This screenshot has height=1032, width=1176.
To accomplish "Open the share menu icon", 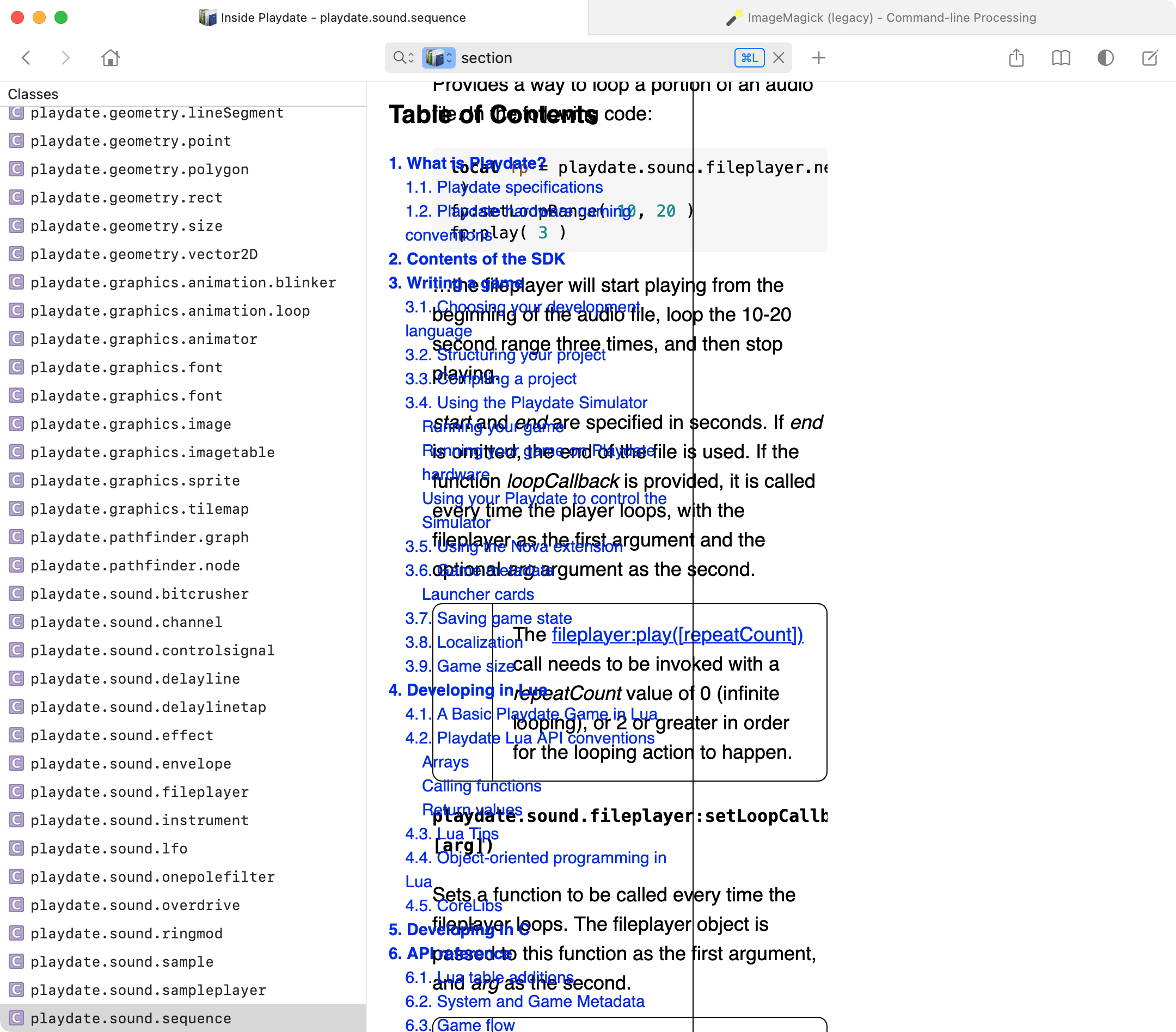I will 1016,58.
